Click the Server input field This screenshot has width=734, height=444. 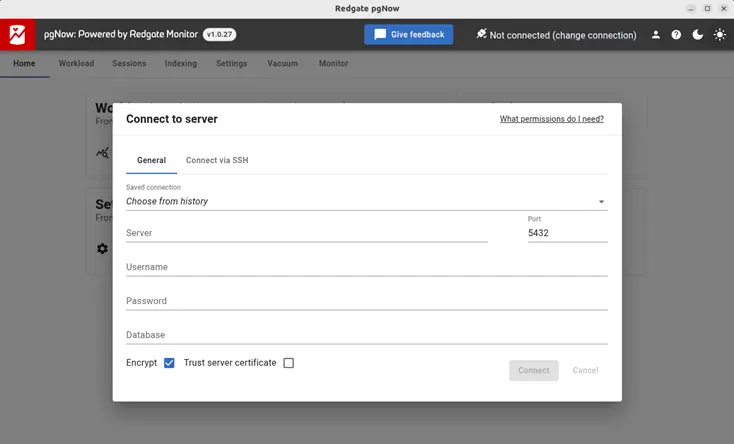[x=306, y=233]
